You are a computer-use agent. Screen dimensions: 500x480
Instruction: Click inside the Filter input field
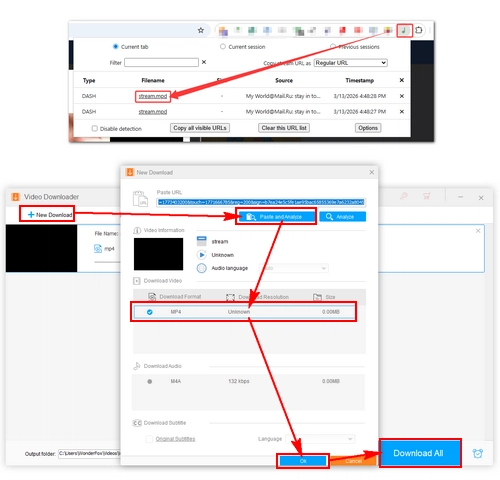162,62
